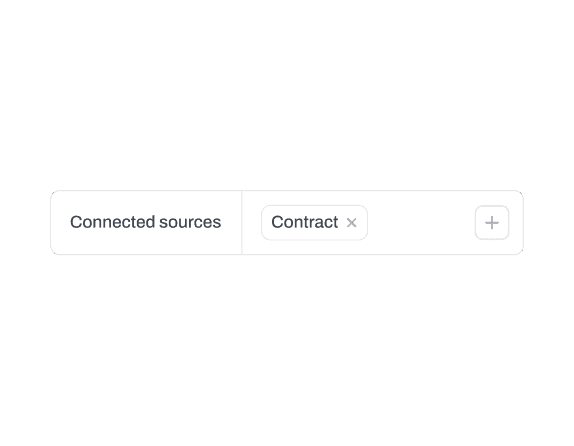Disconnect the Contract source

351,223
